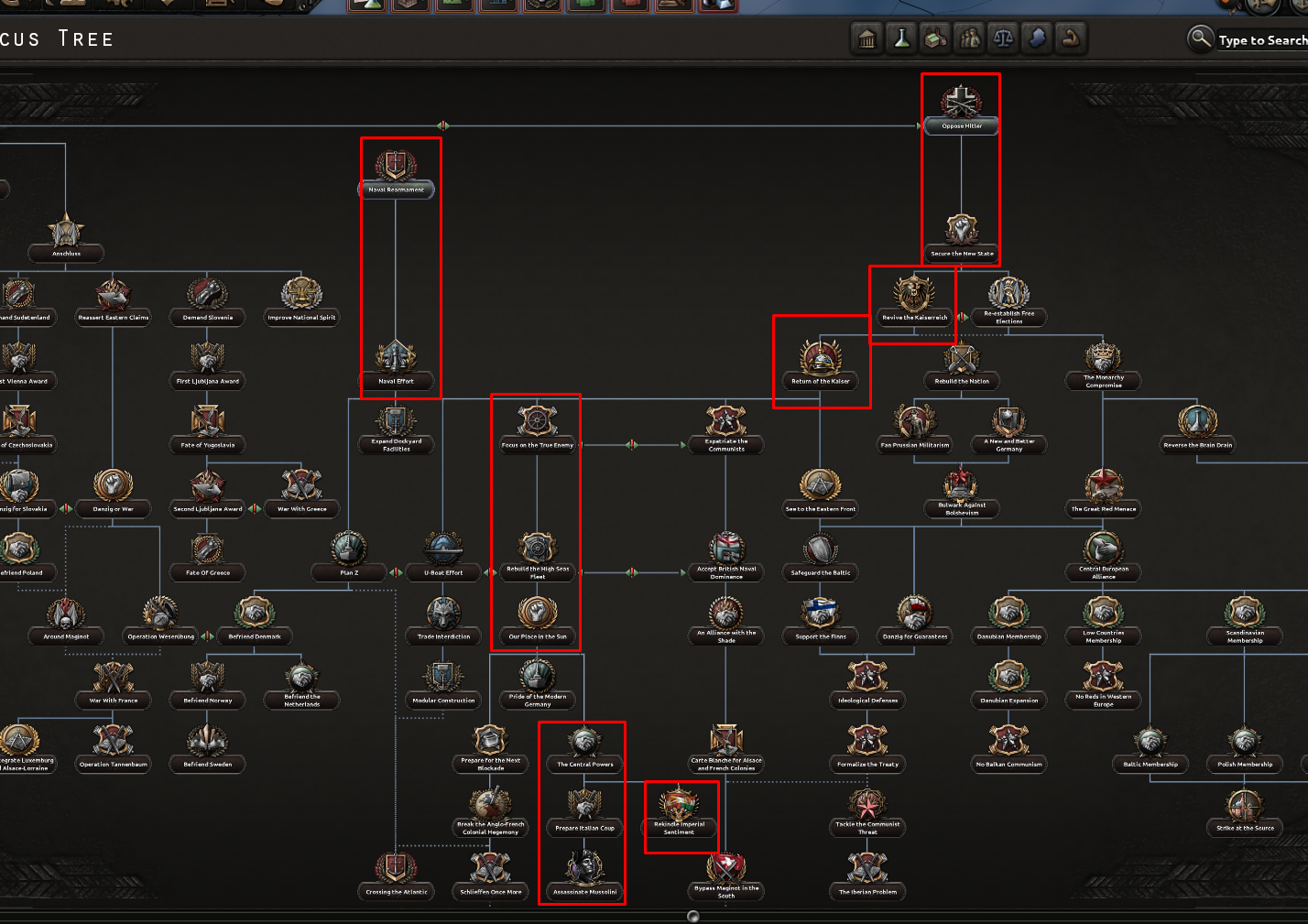Viewport: 1308px width, 924px height.
Task: Pick the War With Greece focus
Action: (301, 493)
